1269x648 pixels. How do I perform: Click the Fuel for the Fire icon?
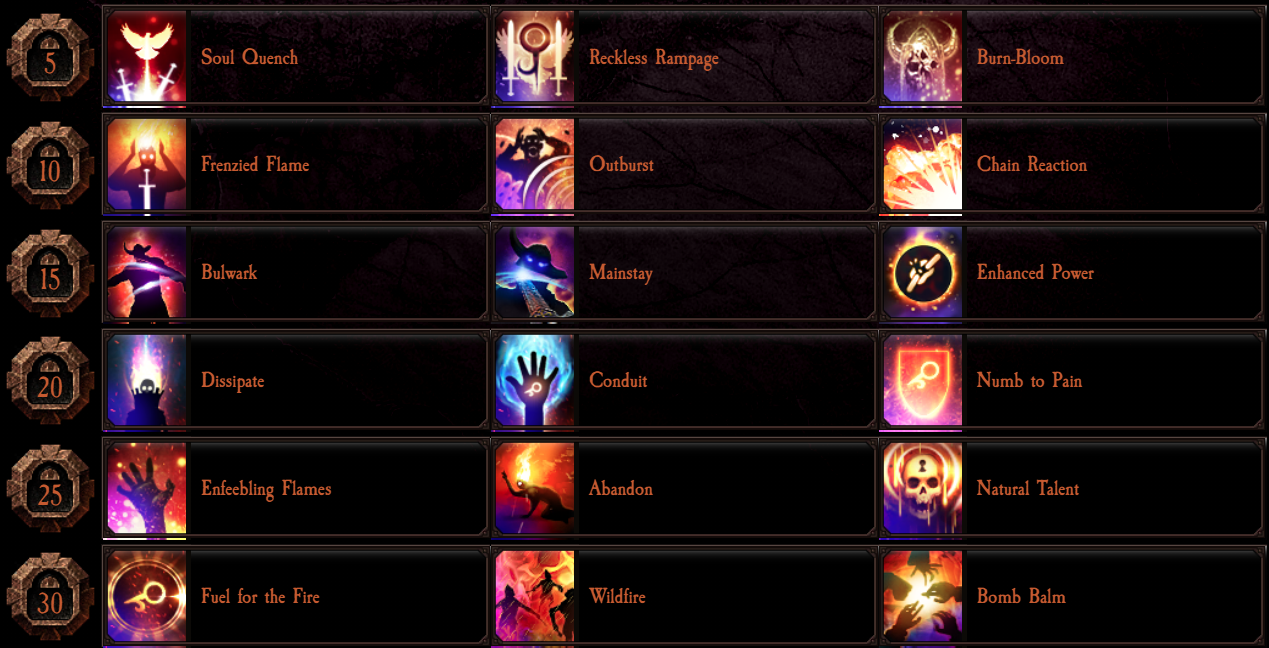147,597
